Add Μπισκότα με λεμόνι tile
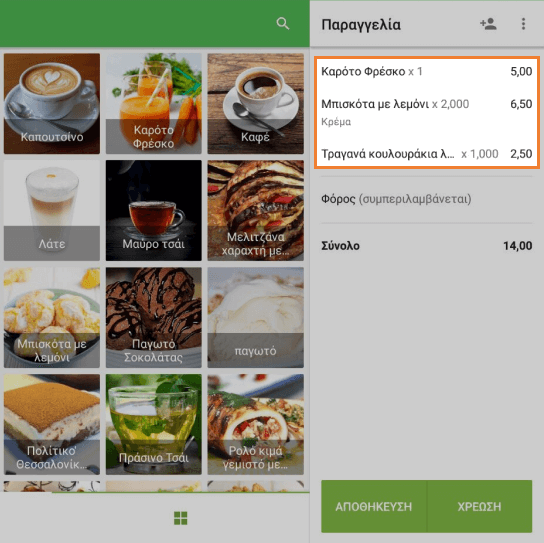 pos(52,317)
